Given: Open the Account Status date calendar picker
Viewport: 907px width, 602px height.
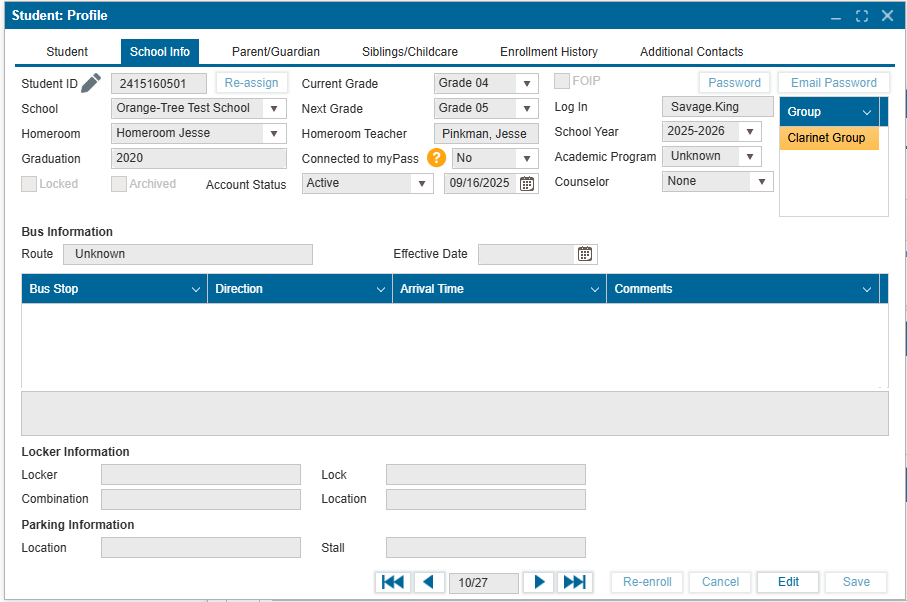Looking at the screenshot, I should [527, 183].
